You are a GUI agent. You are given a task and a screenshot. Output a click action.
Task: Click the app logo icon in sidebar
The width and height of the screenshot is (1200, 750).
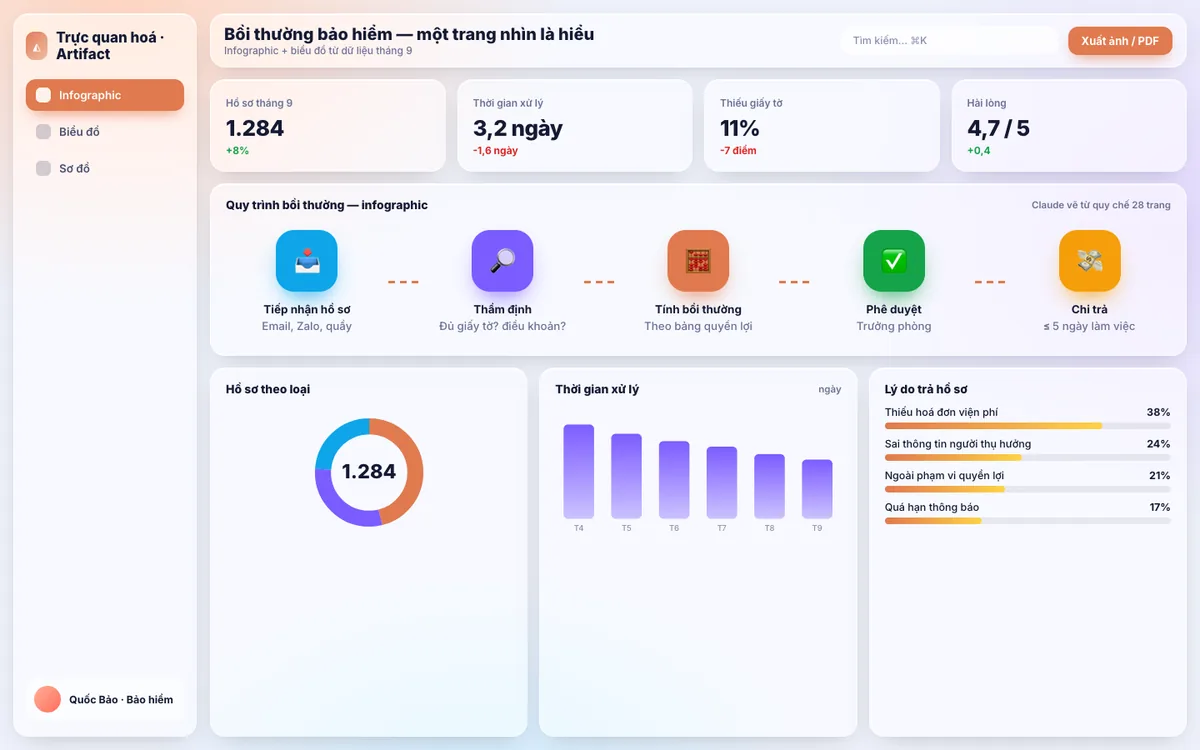click(x=37, y=46)
